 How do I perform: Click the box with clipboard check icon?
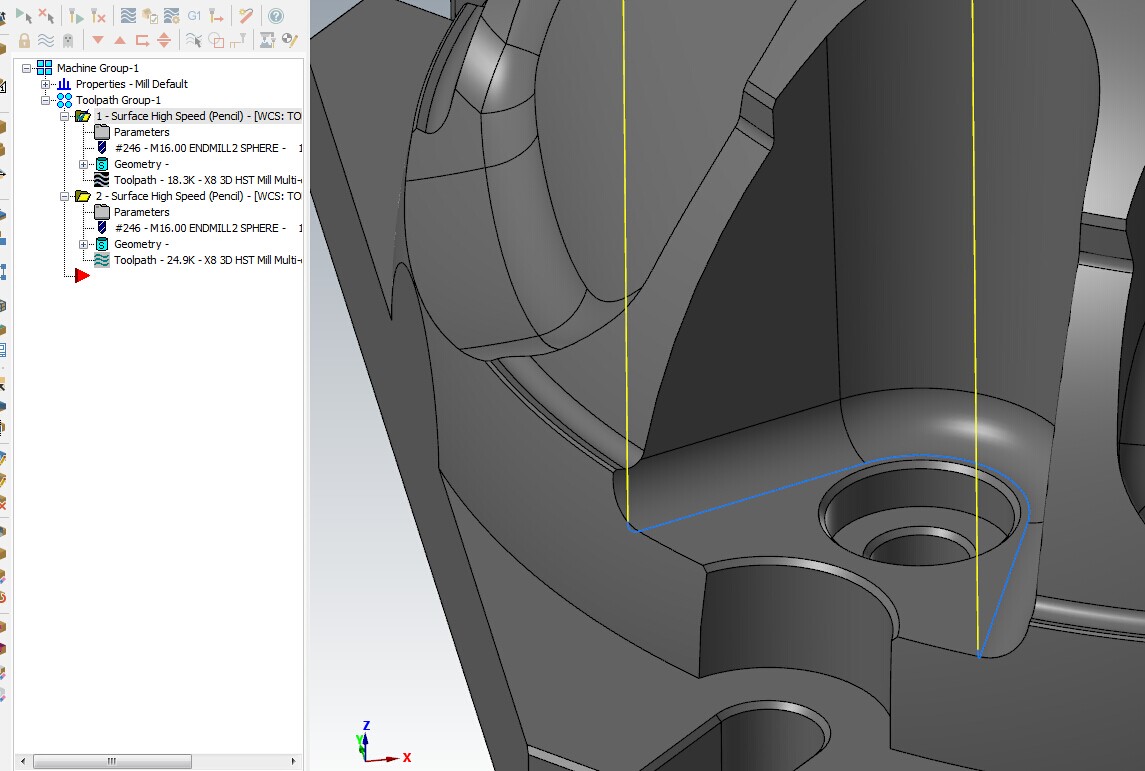coord(150,15)
